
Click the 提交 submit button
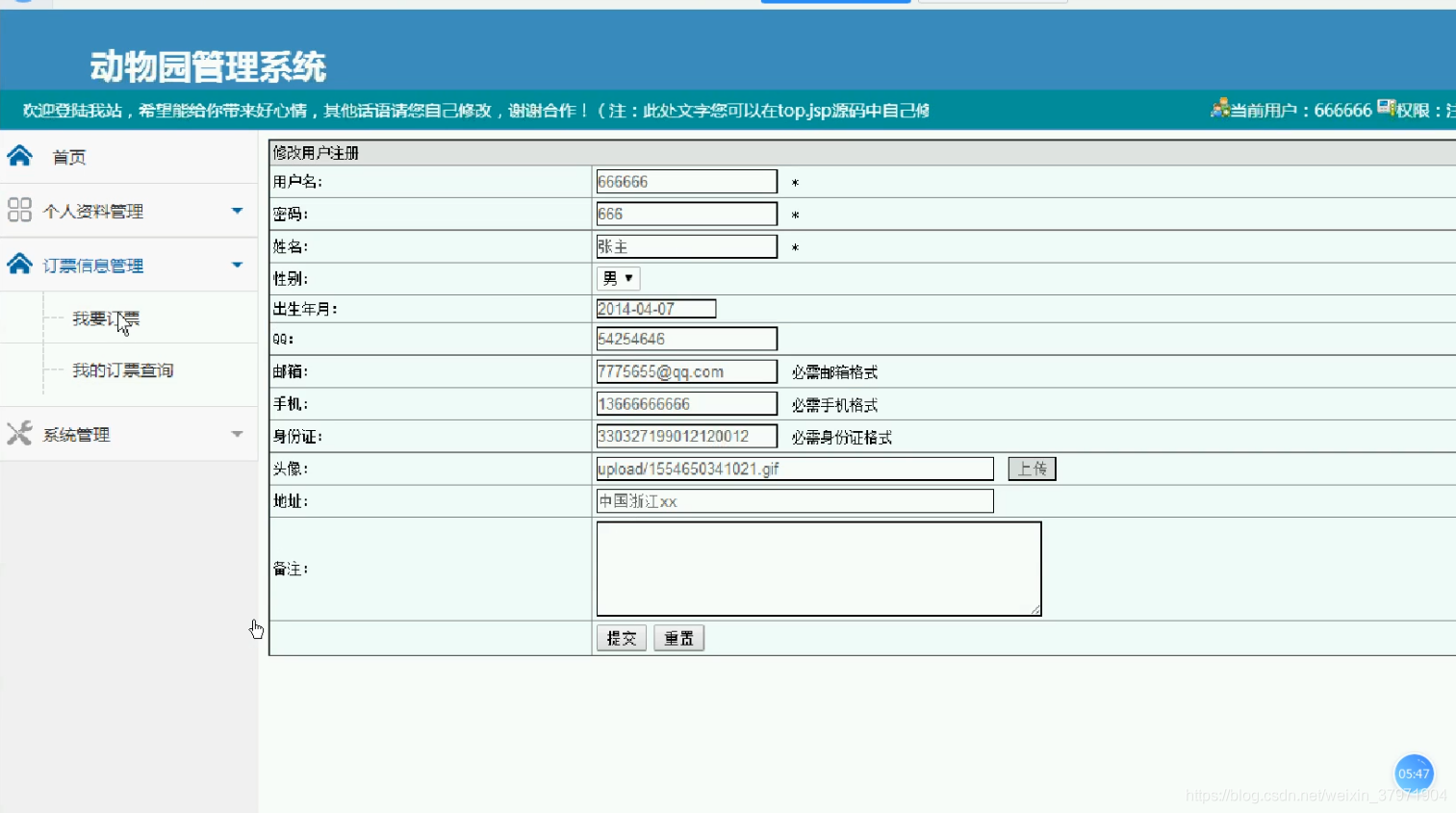pyautogui.click(x=622, y=638)
